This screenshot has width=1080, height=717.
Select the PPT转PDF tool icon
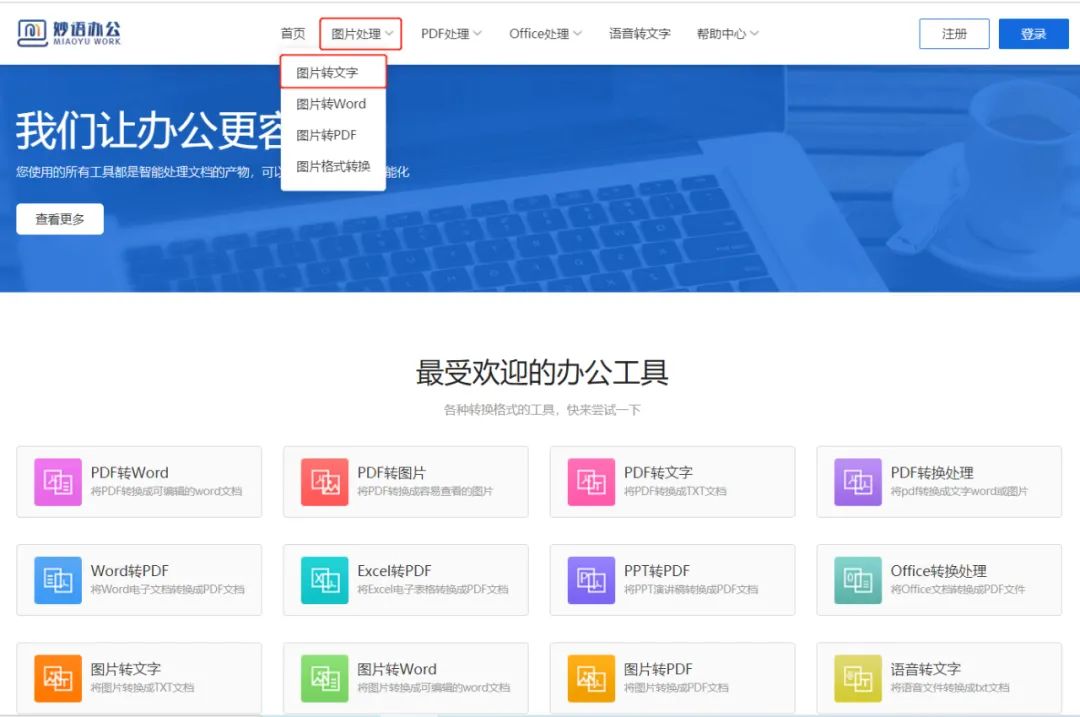591,579
